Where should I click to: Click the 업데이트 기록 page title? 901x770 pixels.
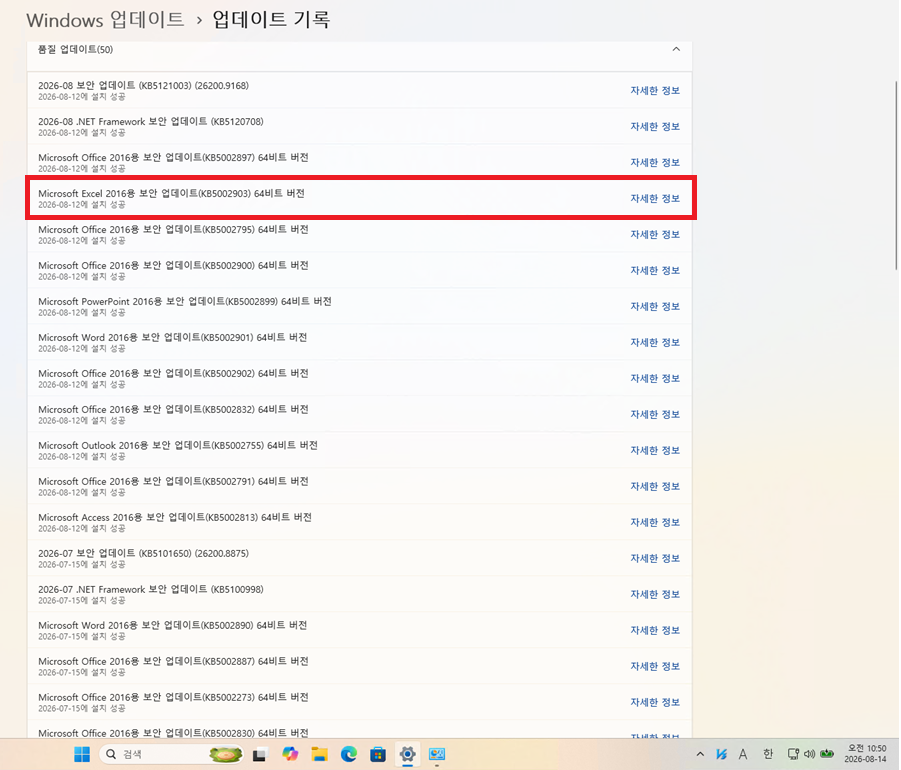(271, 20)
